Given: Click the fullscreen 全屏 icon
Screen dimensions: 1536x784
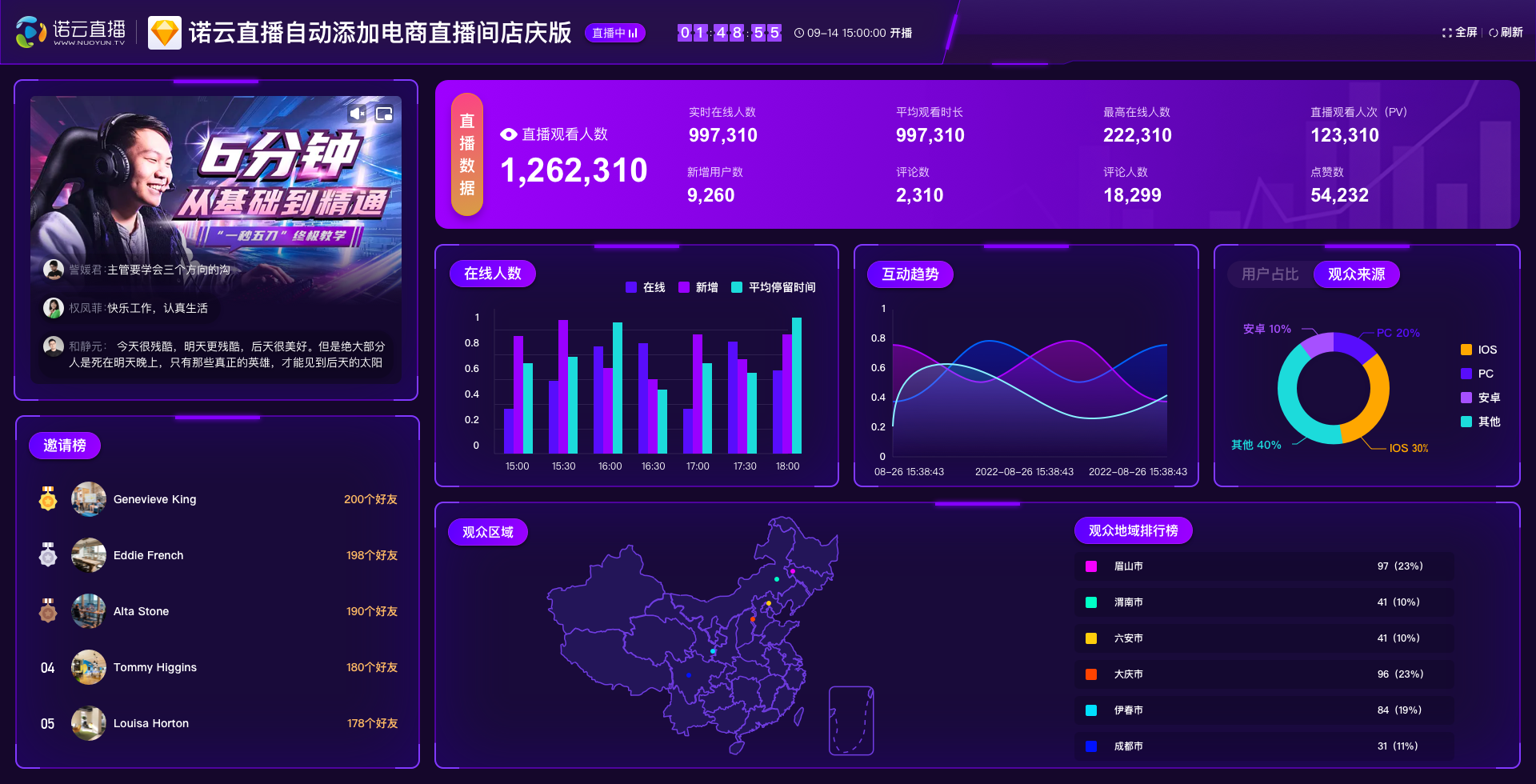Looking at the screenshot, I should pos(1446,33).
